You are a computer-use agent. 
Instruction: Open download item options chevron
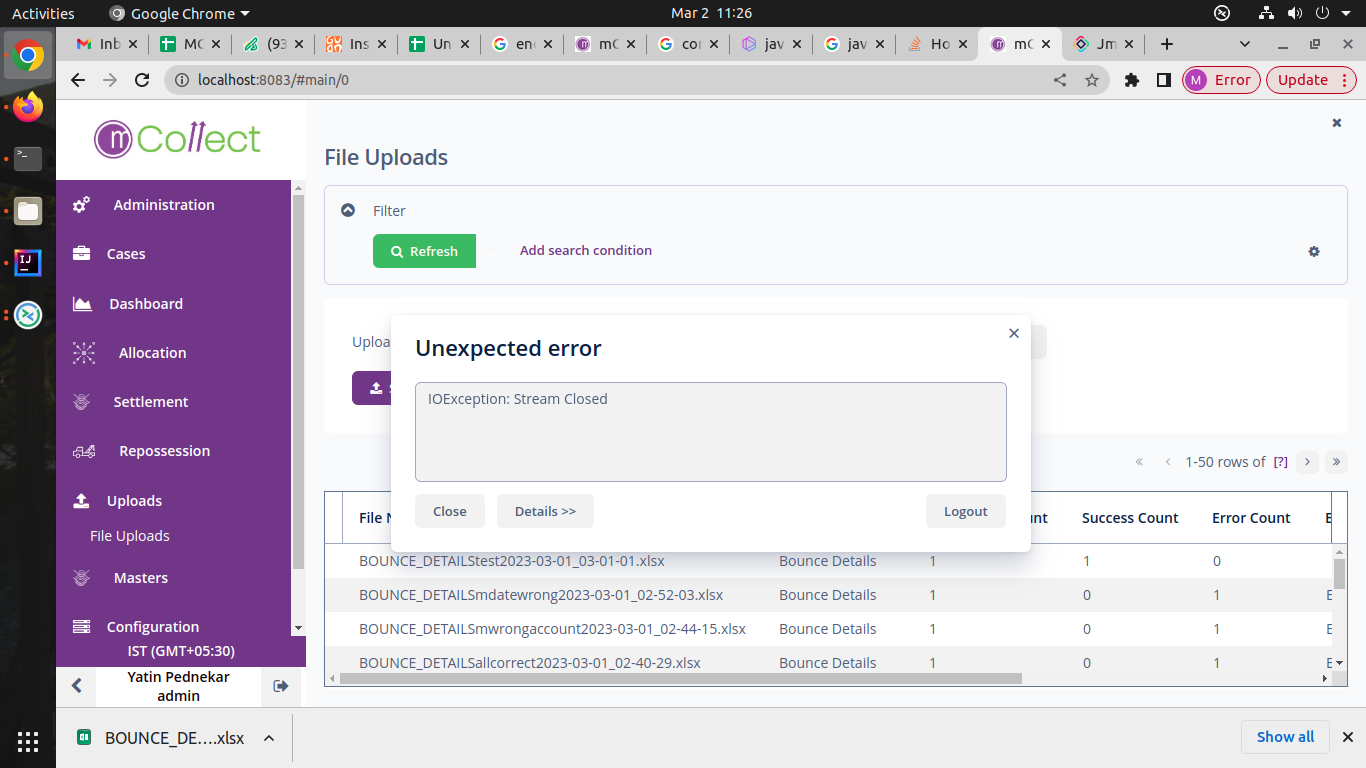click(269, 738)
